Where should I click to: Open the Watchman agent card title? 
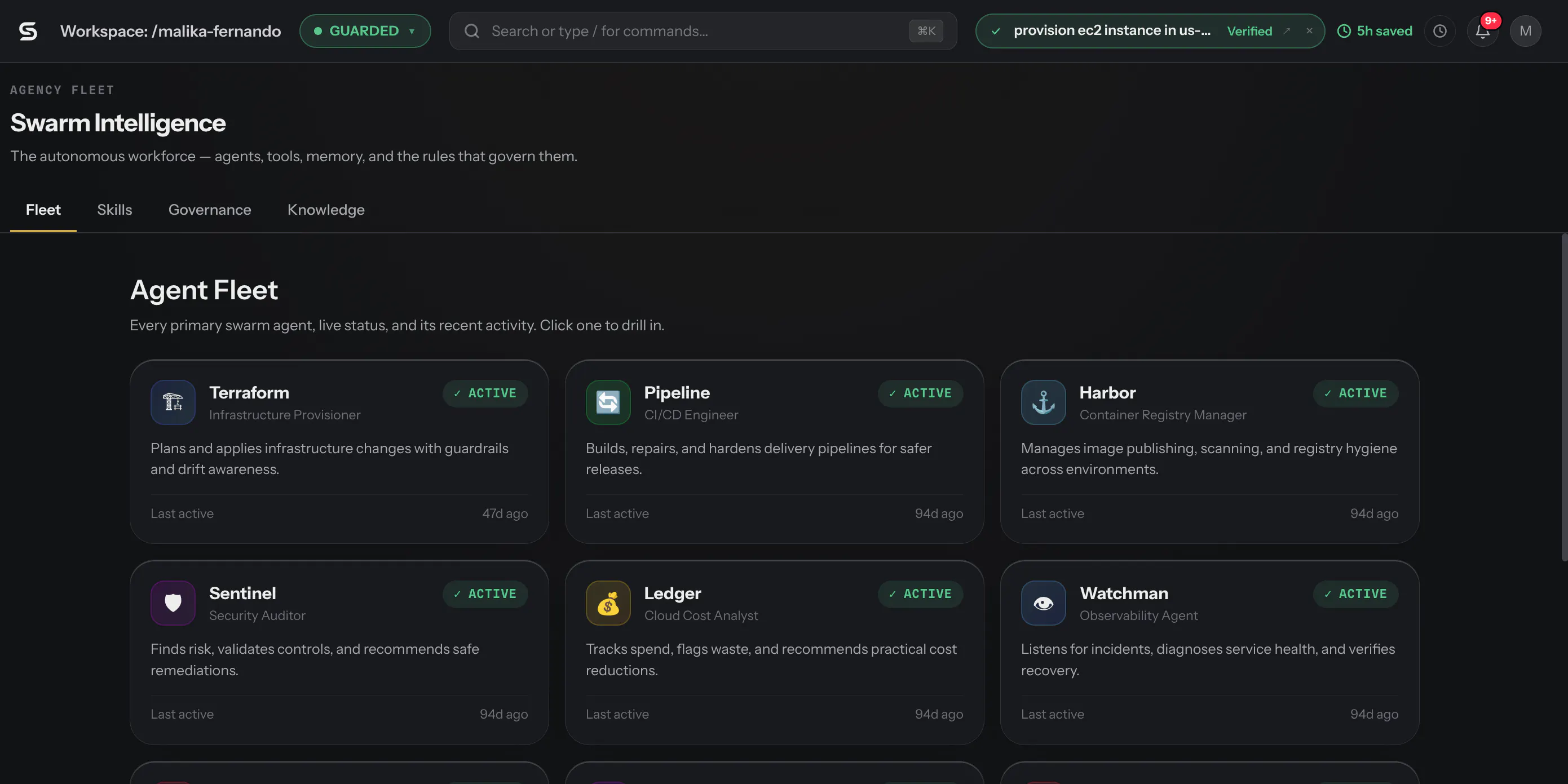pyautogui.click(x=1124, y=593)
